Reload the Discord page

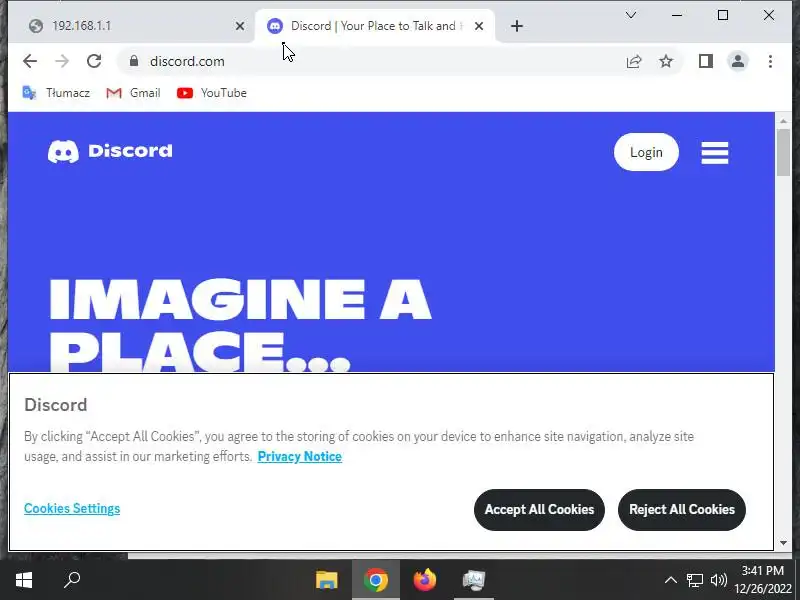point(94,61)
